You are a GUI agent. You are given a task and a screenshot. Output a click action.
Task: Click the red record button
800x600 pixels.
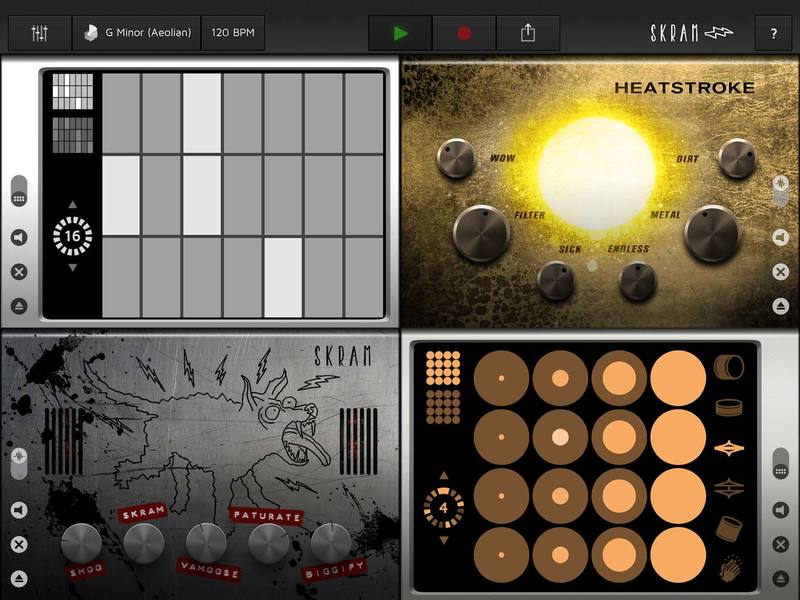464,33
